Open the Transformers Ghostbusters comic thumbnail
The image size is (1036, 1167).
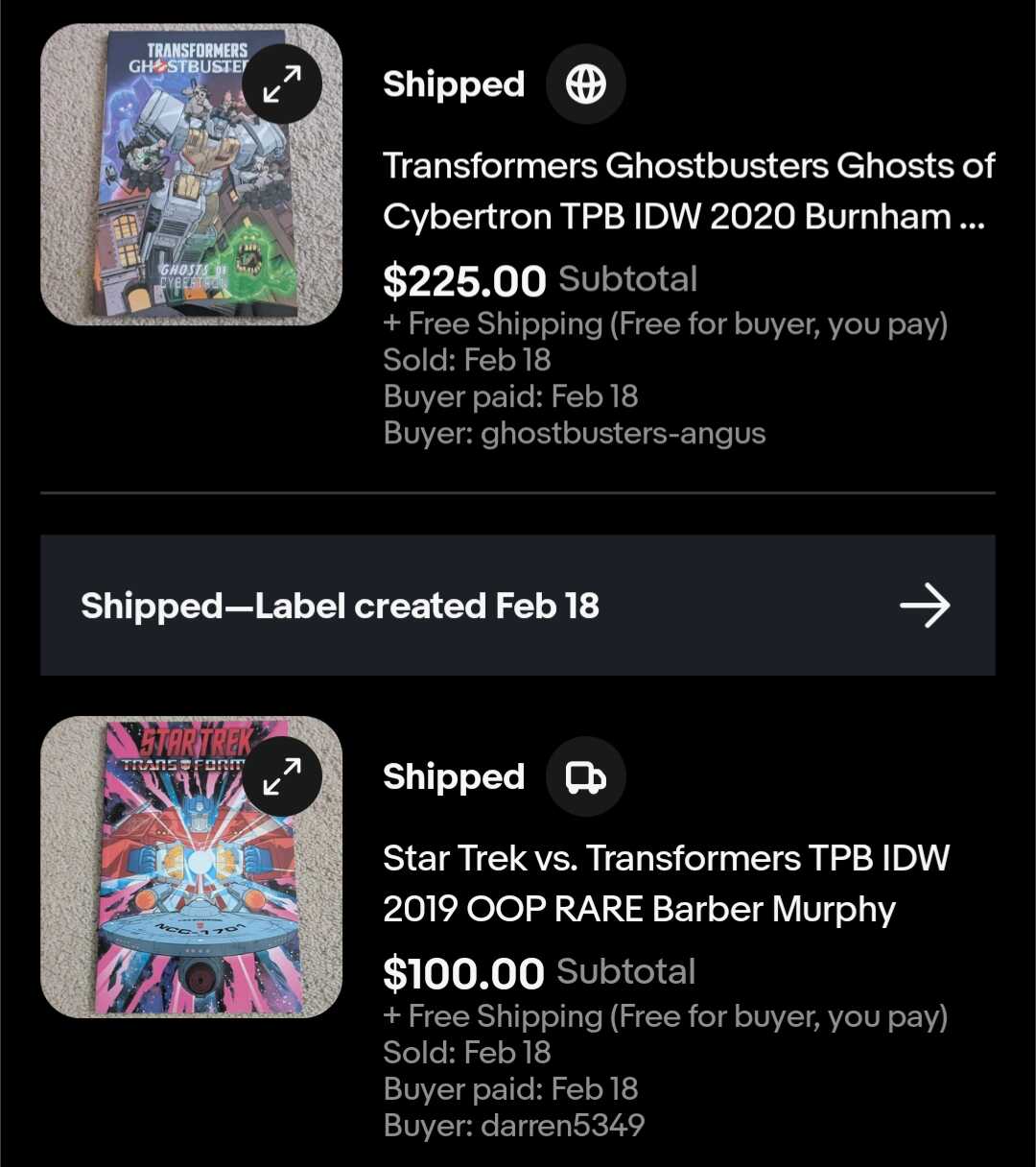173,192
